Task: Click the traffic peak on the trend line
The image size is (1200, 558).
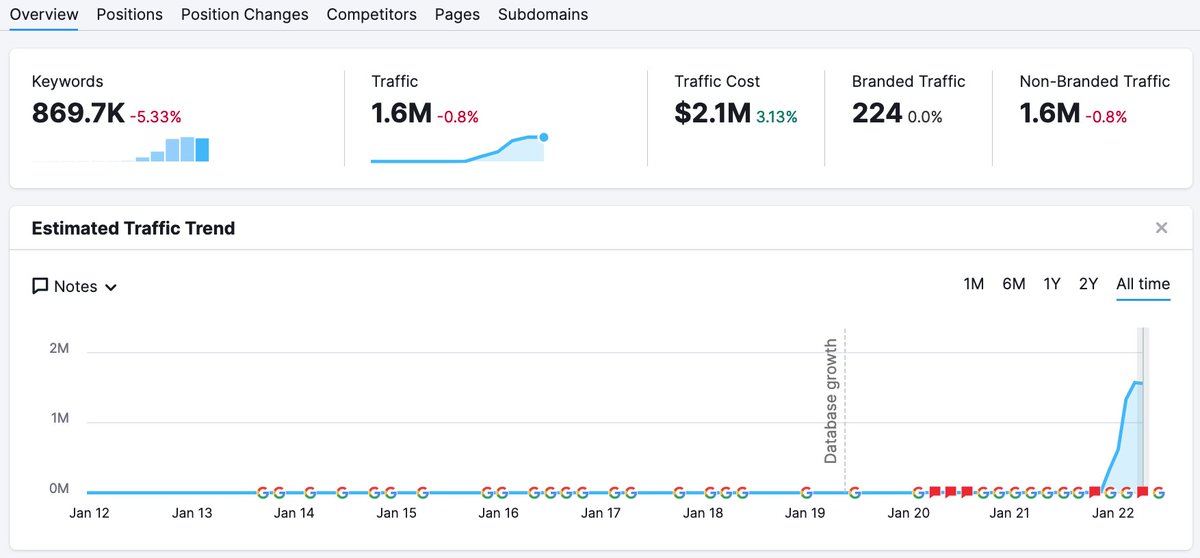Action: pyautogui.click(x=1135, y=381)
